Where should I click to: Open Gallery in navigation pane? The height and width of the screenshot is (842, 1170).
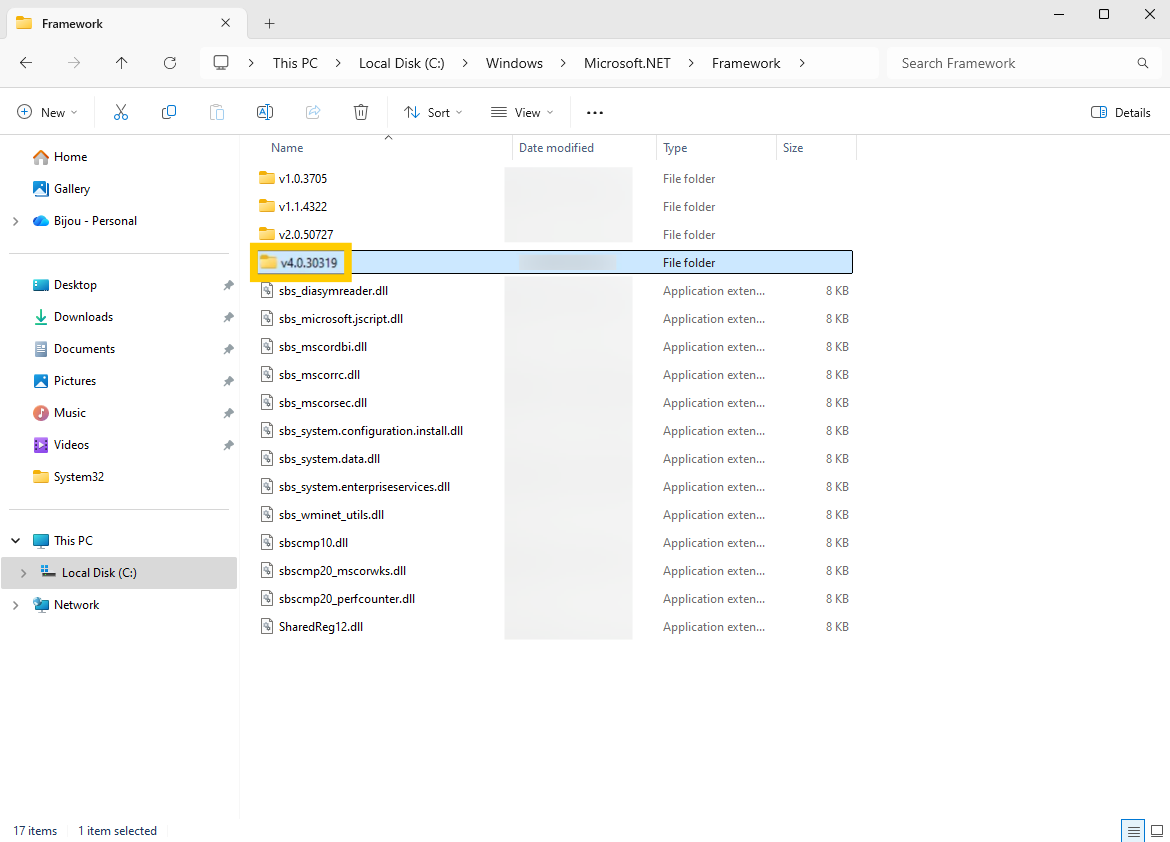pos(72,189)
